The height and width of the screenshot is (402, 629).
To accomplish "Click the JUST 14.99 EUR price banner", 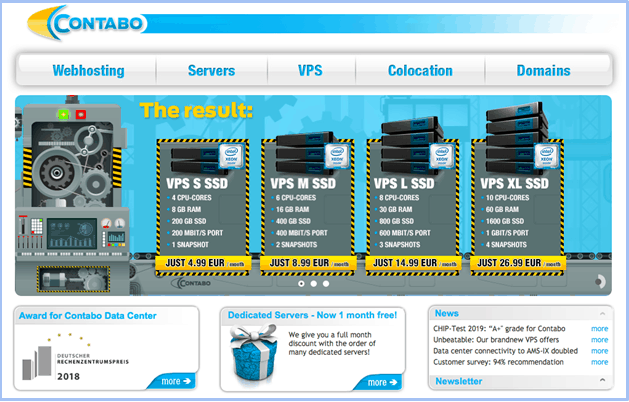I will 413,263.
